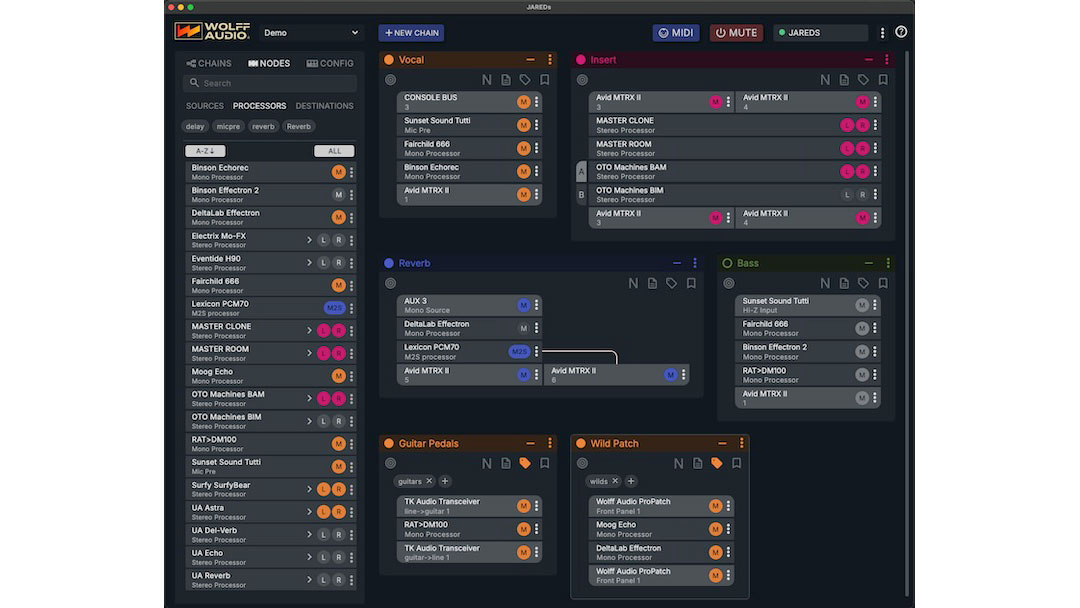Open the notes icon in Vocal chain
This screenshot has height=608, width=1080.
506,80
